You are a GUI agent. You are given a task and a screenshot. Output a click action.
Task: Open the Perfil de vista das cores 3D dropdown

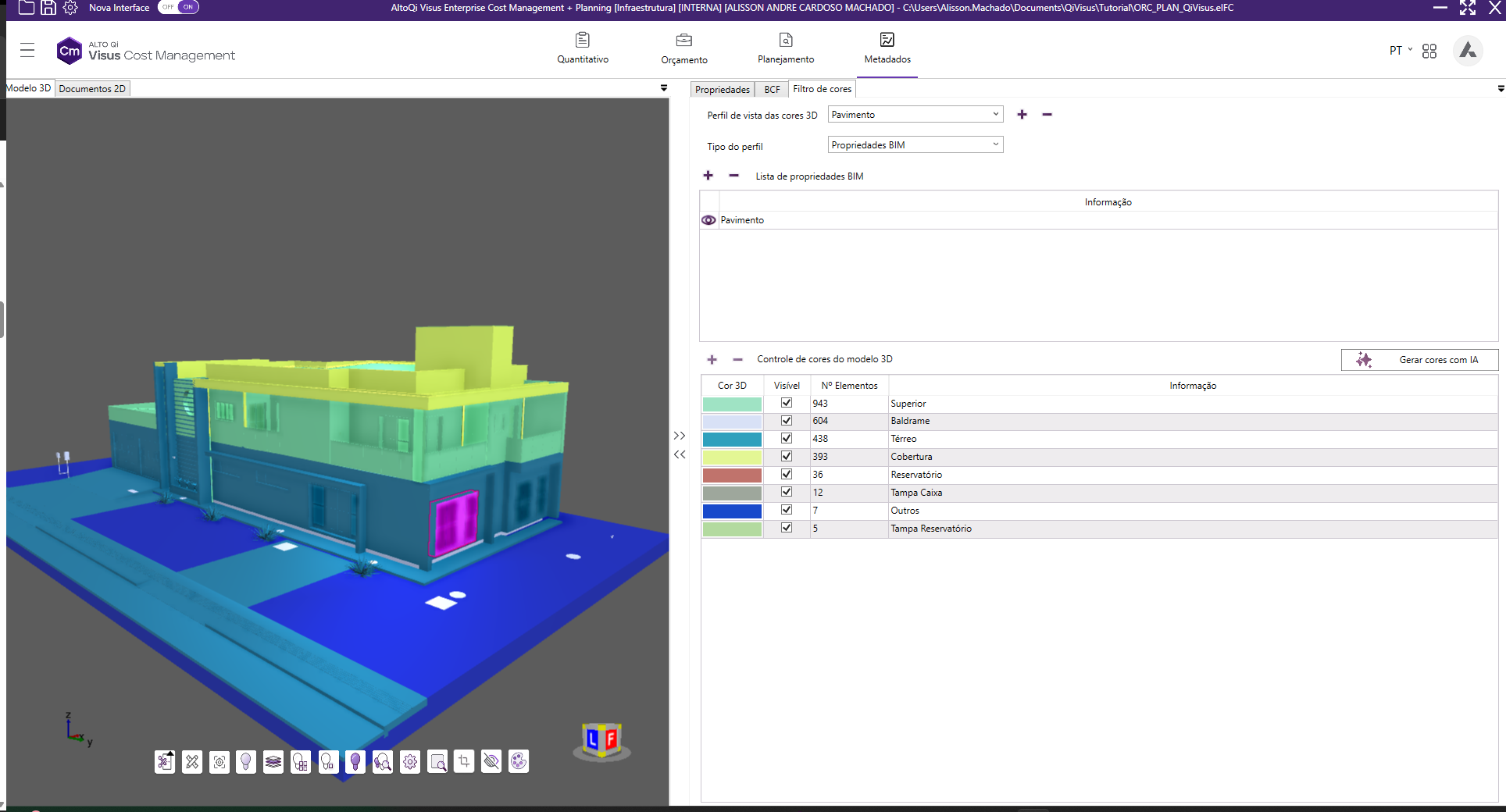pyautogui.click(x=915, y=115)
